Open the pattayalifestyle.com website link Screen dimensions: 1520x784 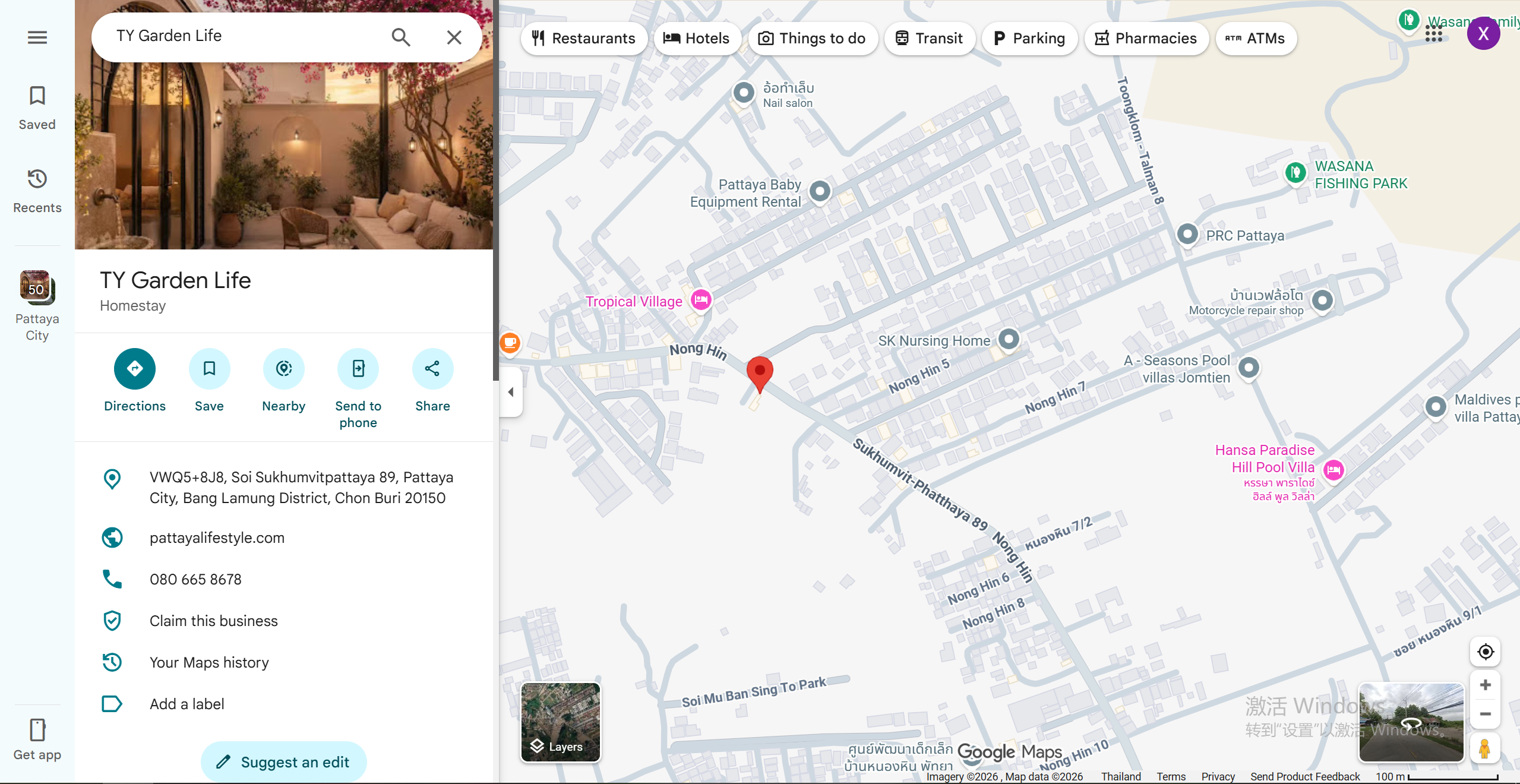[284, 538]
